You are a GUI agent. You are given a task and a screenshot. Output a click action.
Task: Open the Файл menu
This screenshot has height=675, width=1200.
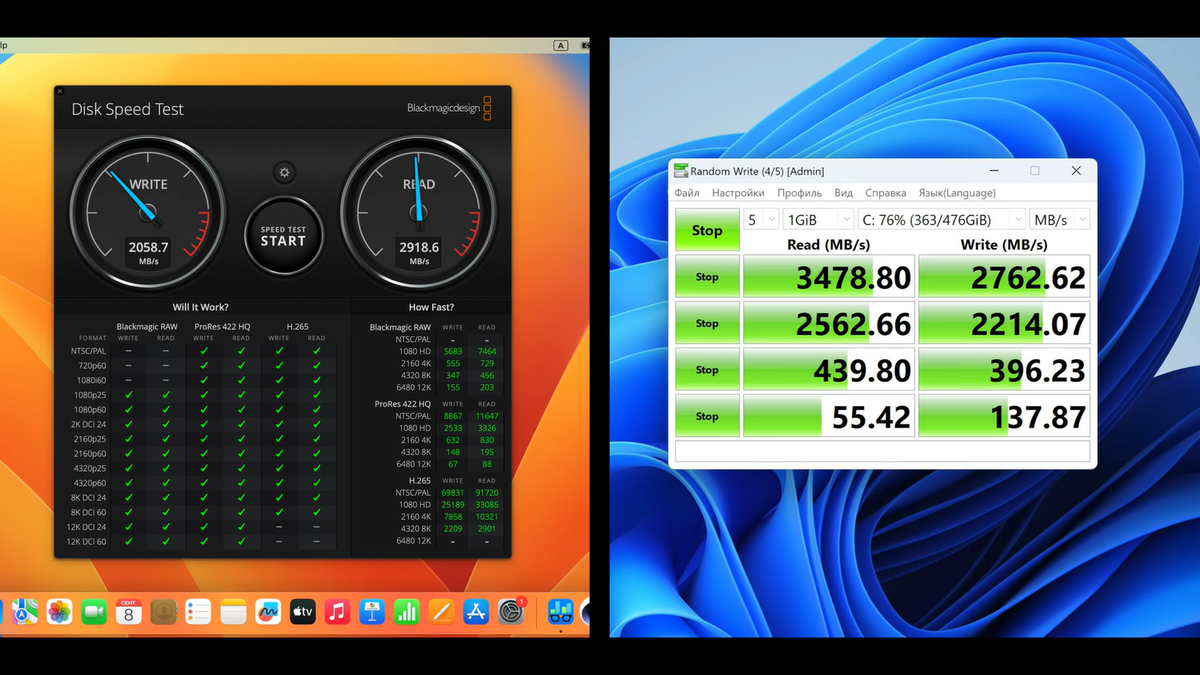[687, 193]
